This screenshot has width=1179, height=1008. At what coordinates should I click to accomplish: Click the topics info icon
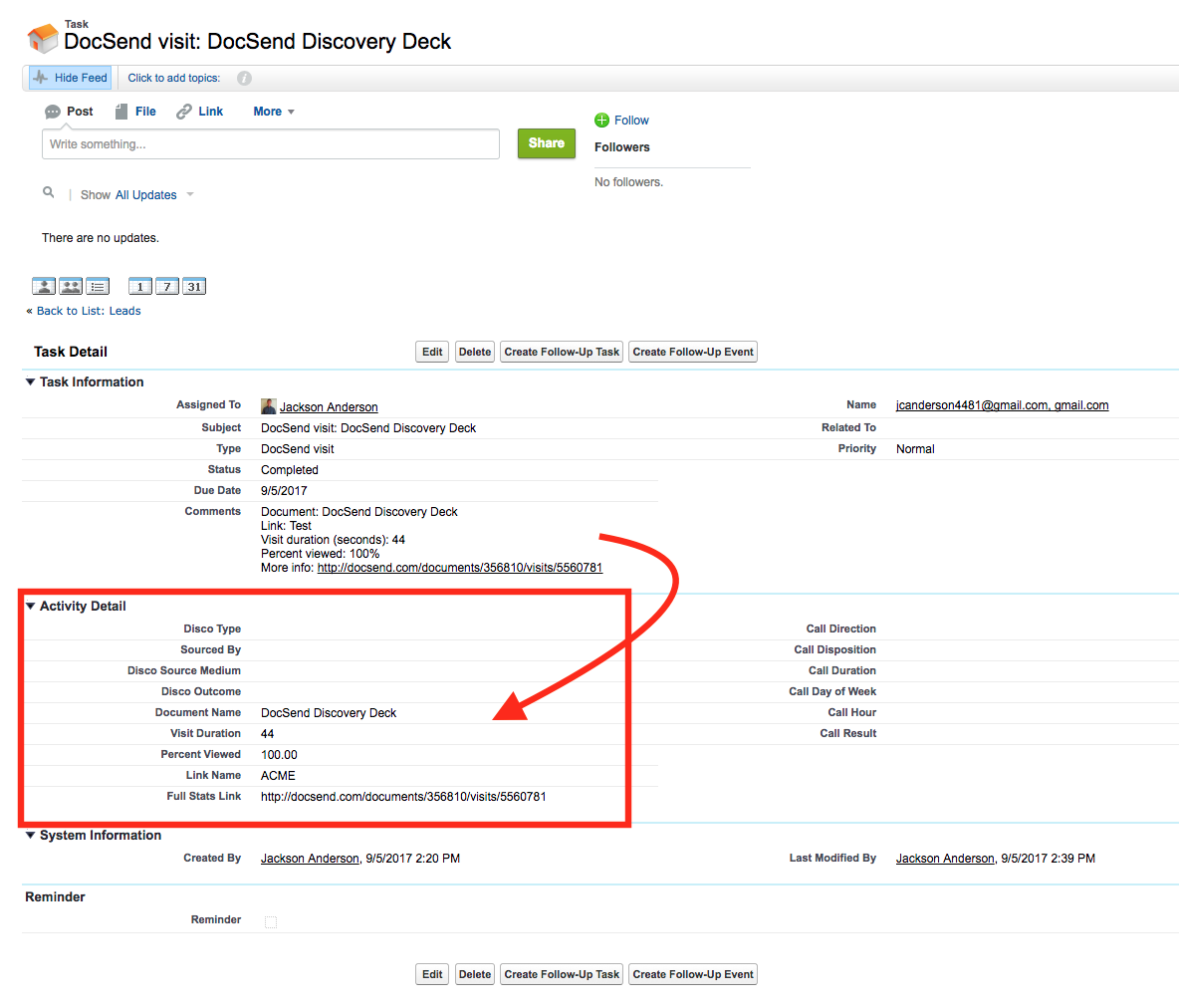click(244, 79)
